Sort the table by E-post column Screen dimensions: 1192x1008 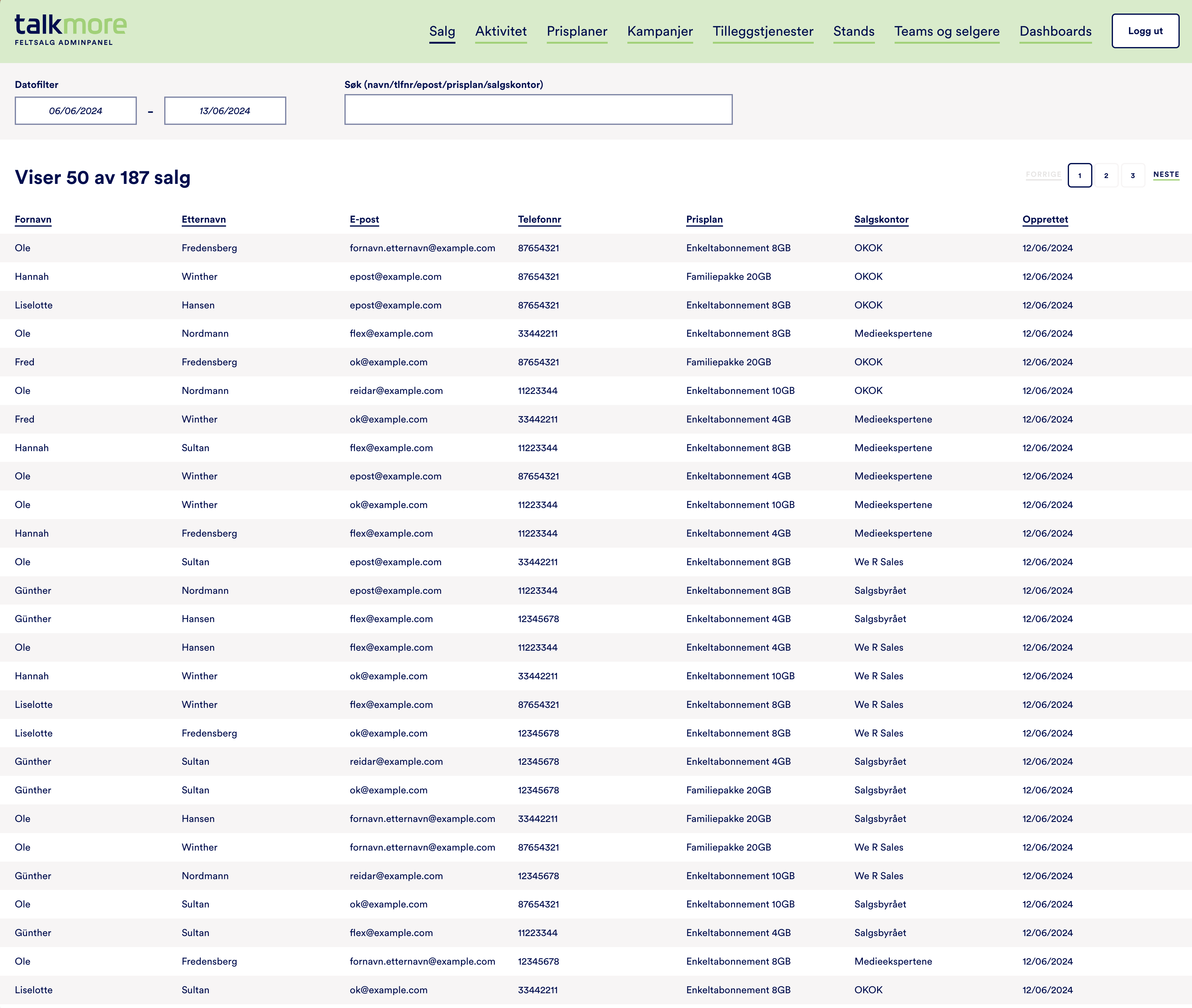pyautogui.click(x=364, y=220)
